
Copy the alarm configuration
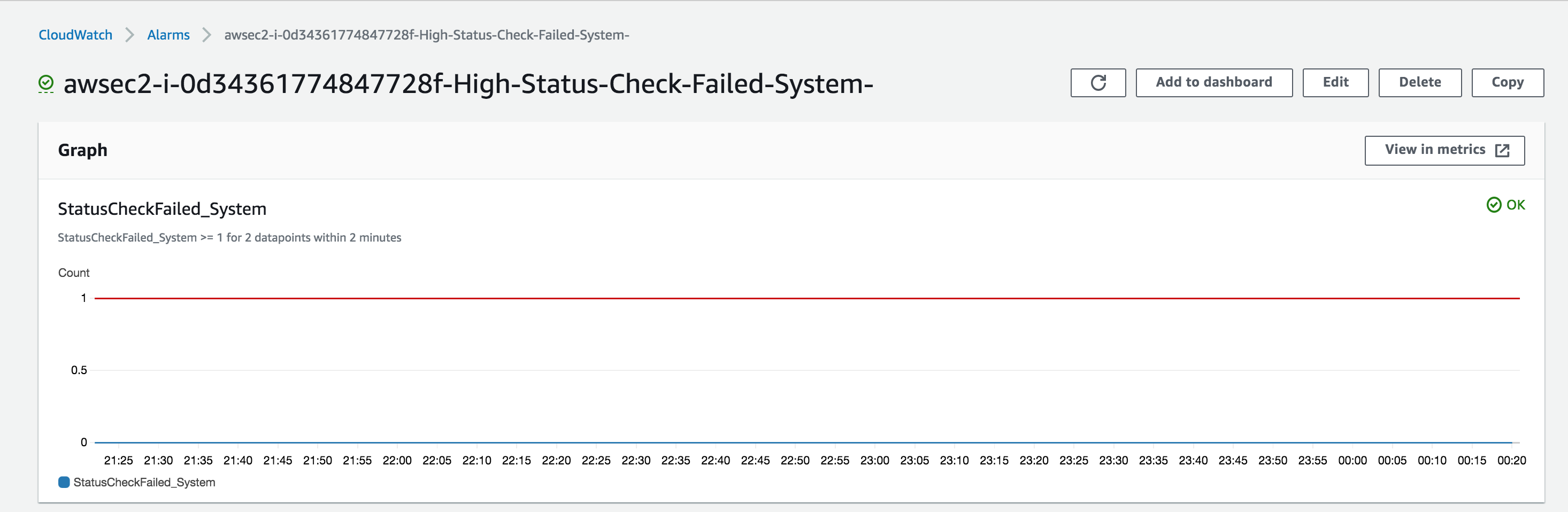1507,83
